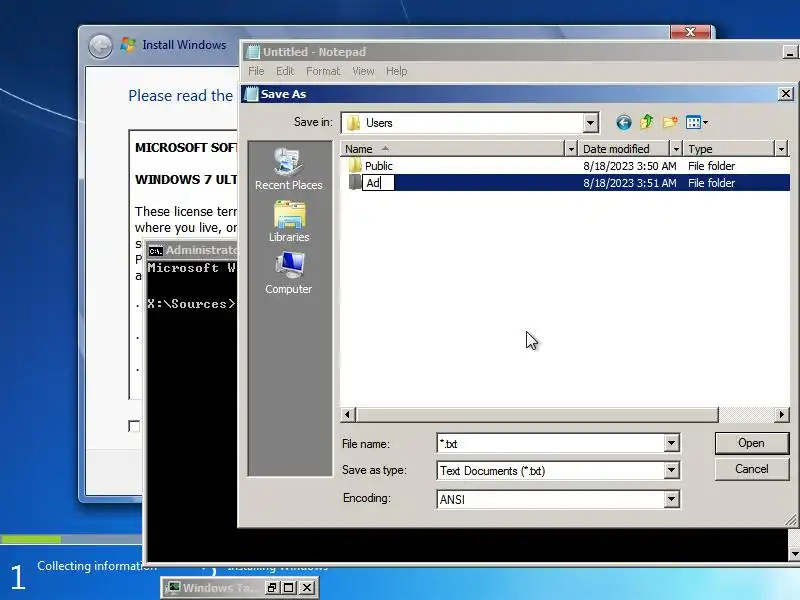
Task: Open Recent Places in the places bar
Action: point(289,169)
